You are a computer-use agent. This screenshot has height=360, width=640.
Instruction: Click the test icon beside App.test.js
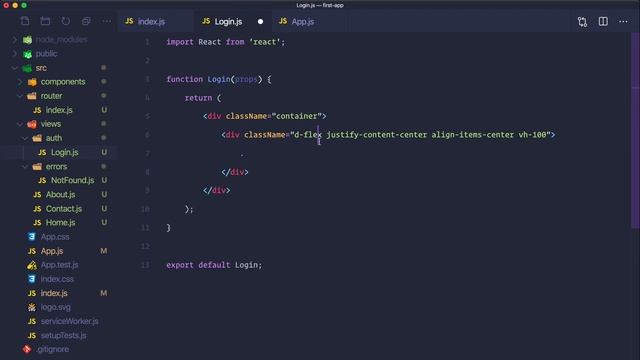(x=32, y=265)
